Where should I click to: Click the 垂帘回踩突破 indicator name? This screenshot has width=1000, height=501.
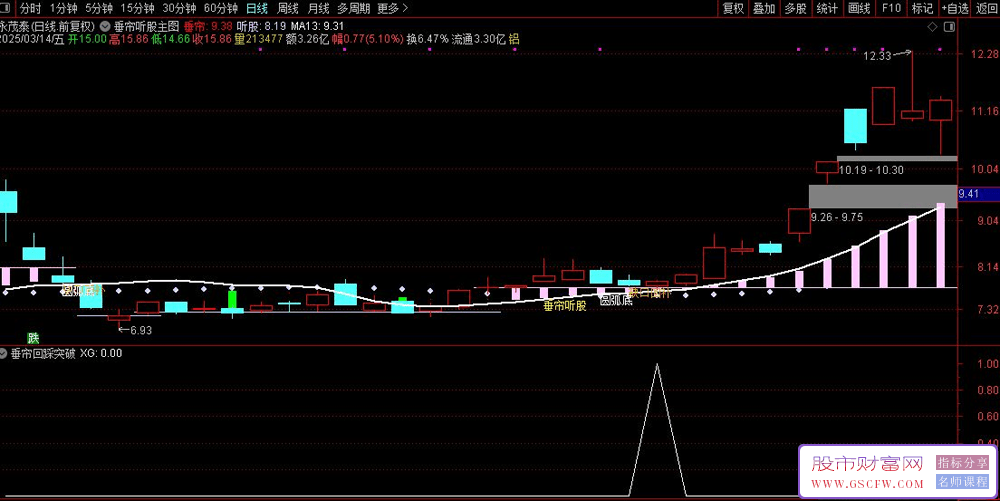pyautogui.click(x=43, y=354)
